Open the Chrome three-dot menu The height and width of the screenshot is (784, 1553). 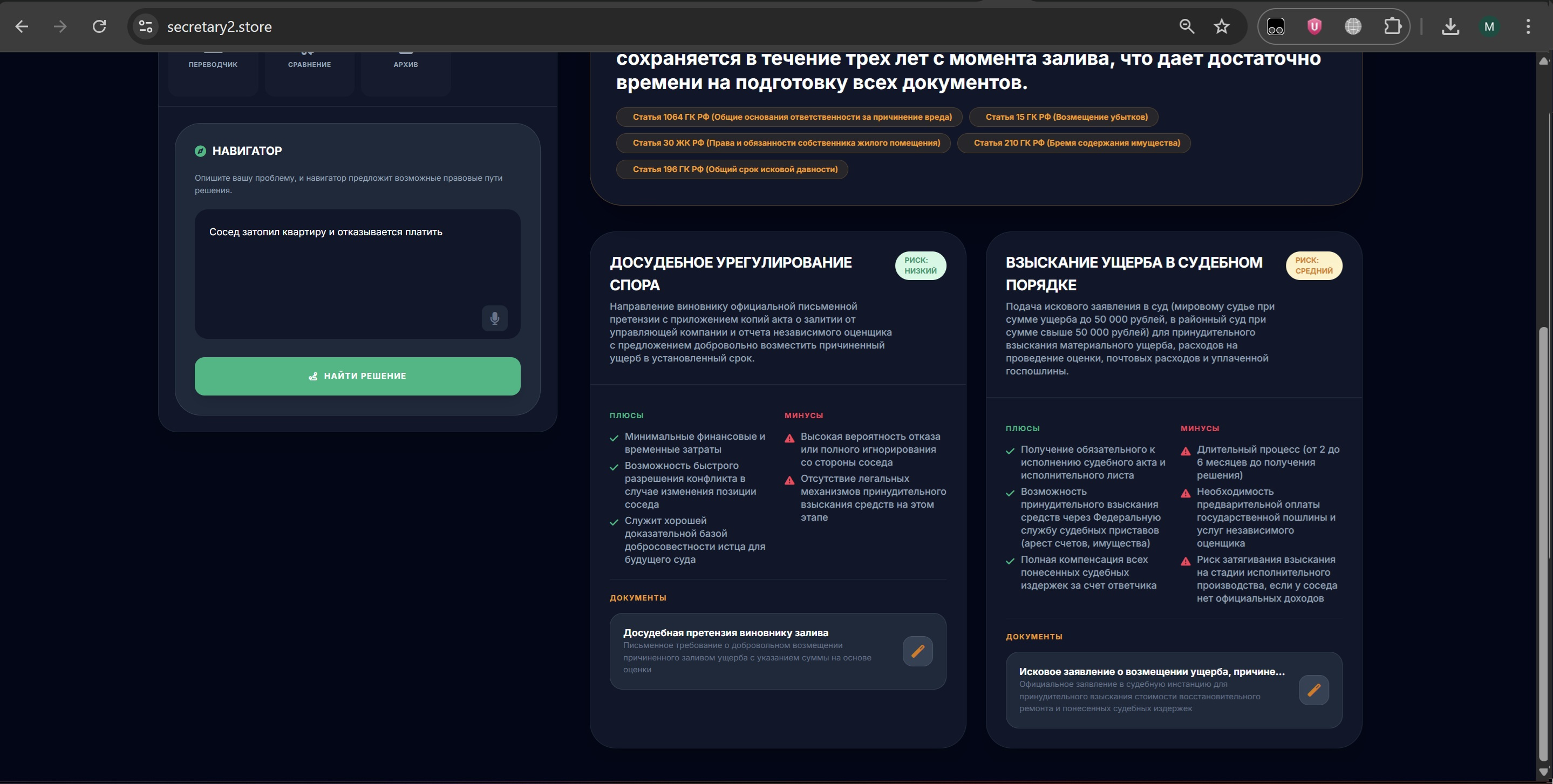(1528, 26)
